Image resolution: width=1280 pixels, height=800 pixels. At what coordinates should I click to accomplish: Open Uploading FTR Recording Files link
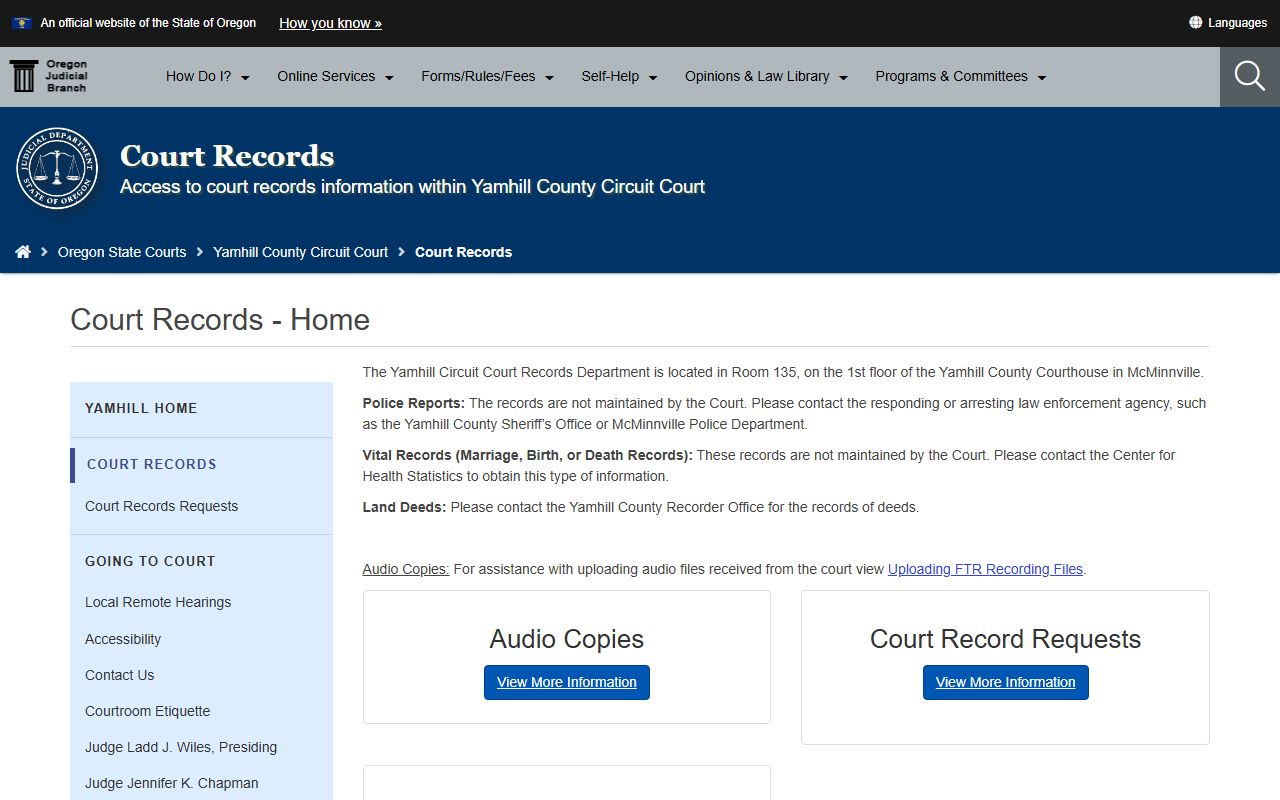pyautogui.click(x=985, y=569)
